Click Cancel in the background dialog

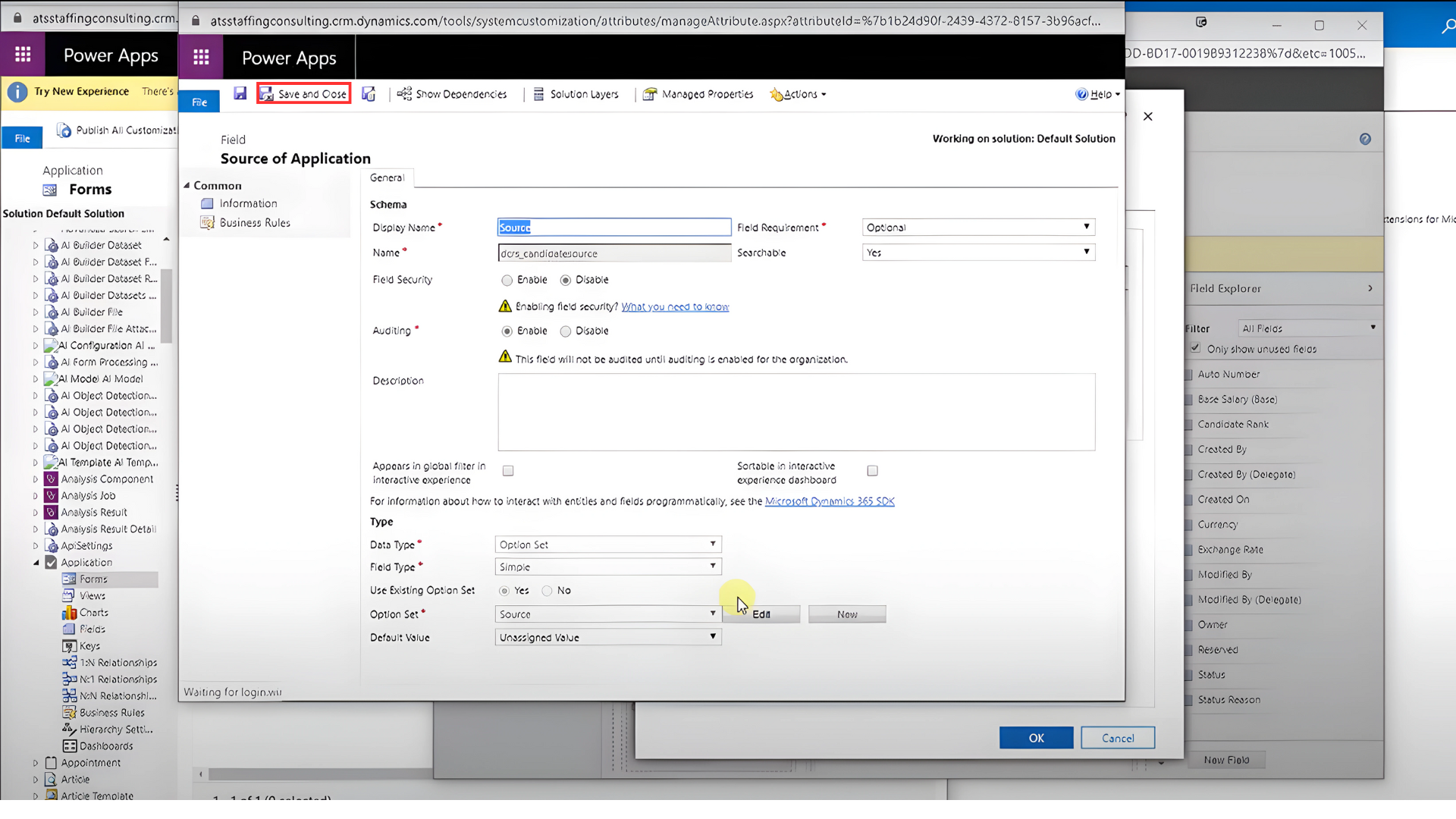1118,738
